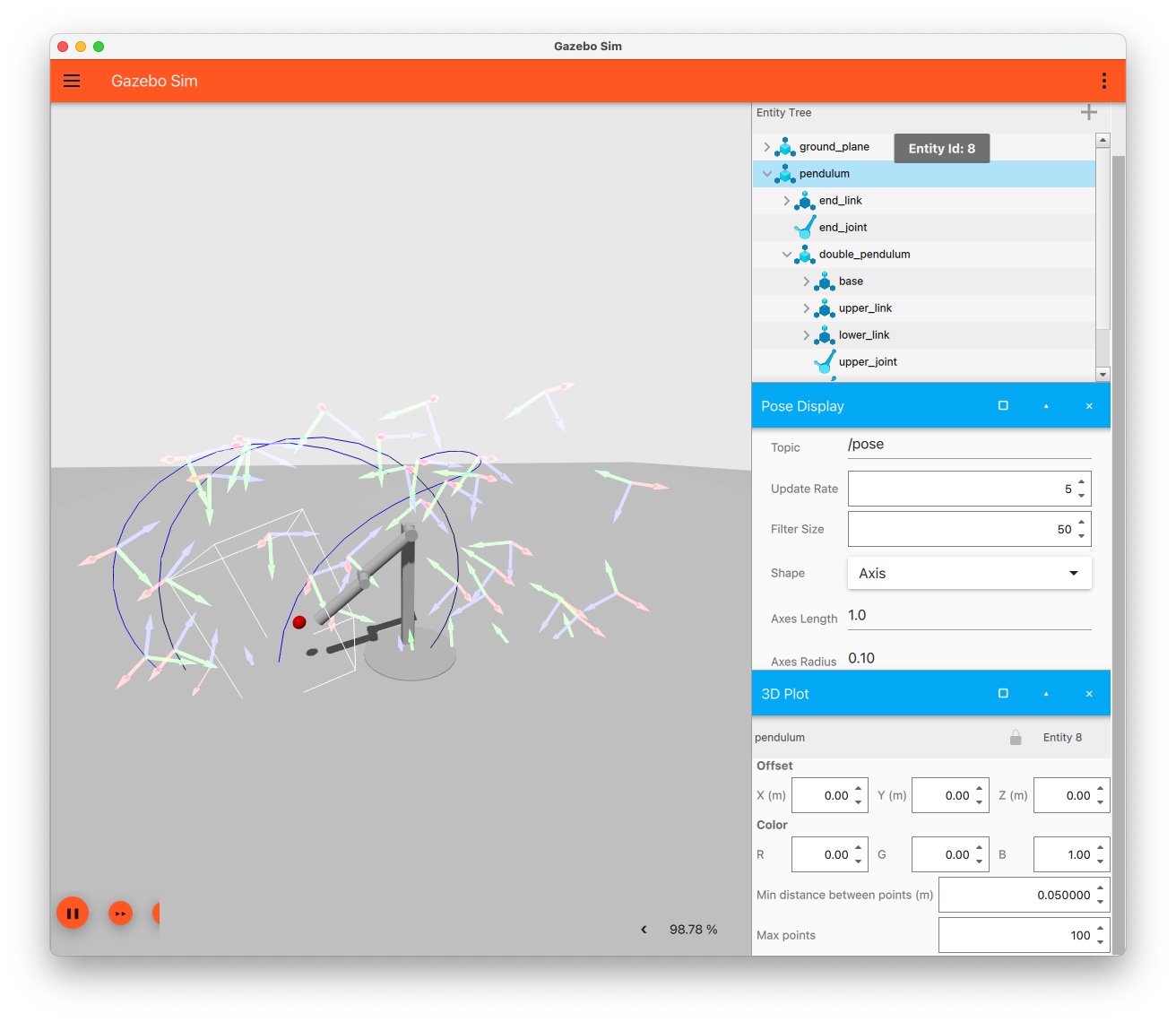The height and width of the screenshot is (1022, 1176).
Task: Undock the Pose Display panel
Action: point(1003,406)
